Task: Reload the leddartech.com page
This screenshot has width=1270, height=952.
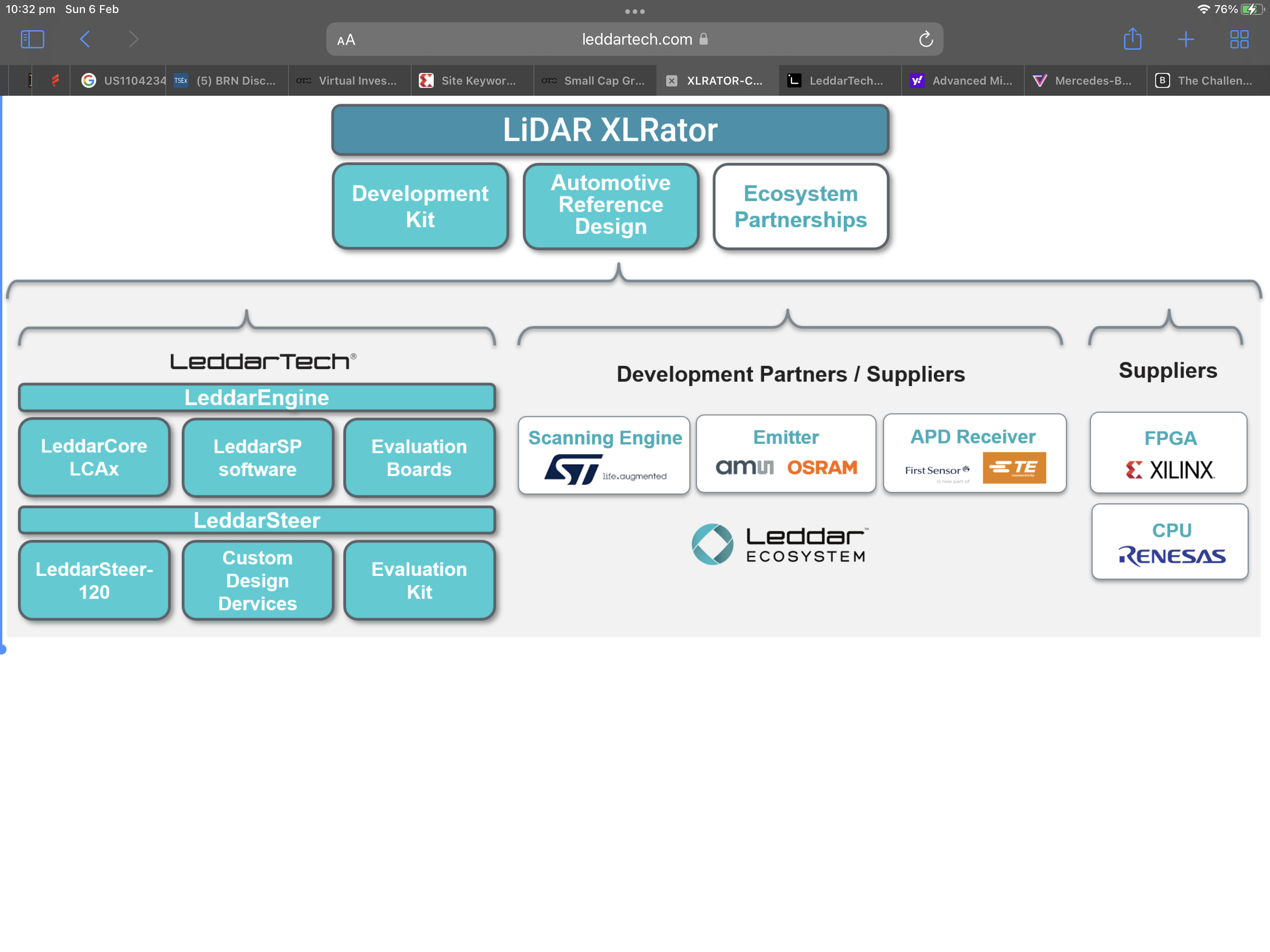Action: pyautogui.click(x=926, y=40)
